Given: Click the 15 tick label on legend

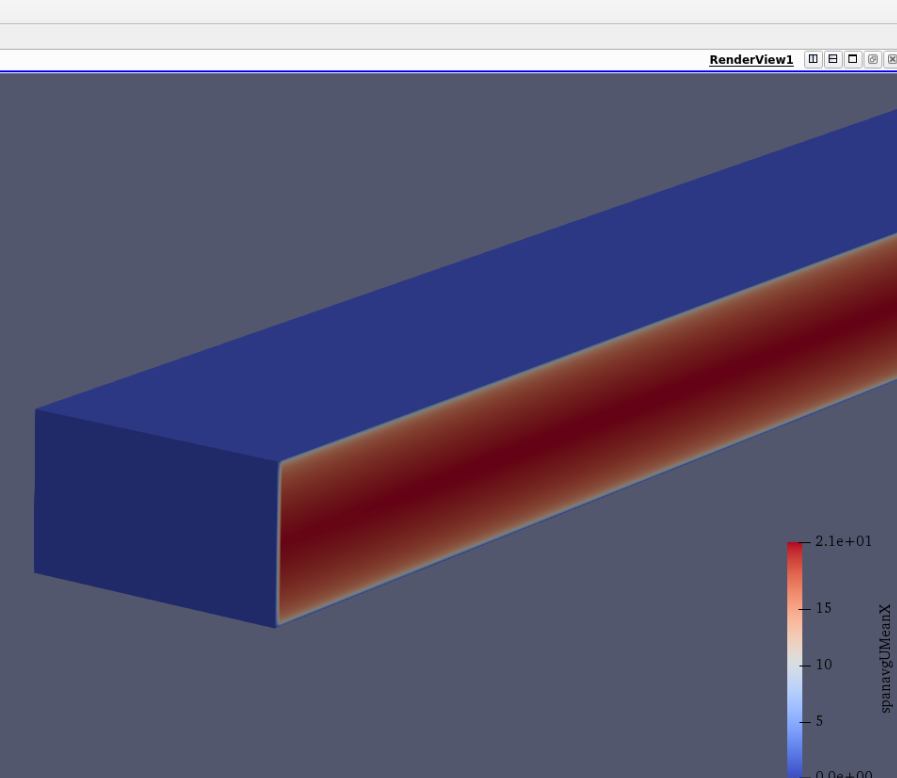Looking at the screenshot, I should 824,608.
